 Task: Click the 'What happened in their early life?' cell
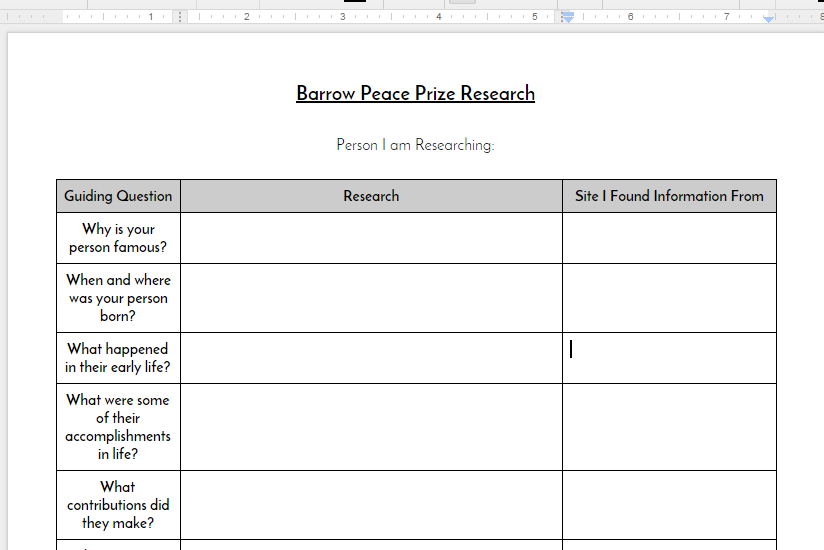point(118,358)
